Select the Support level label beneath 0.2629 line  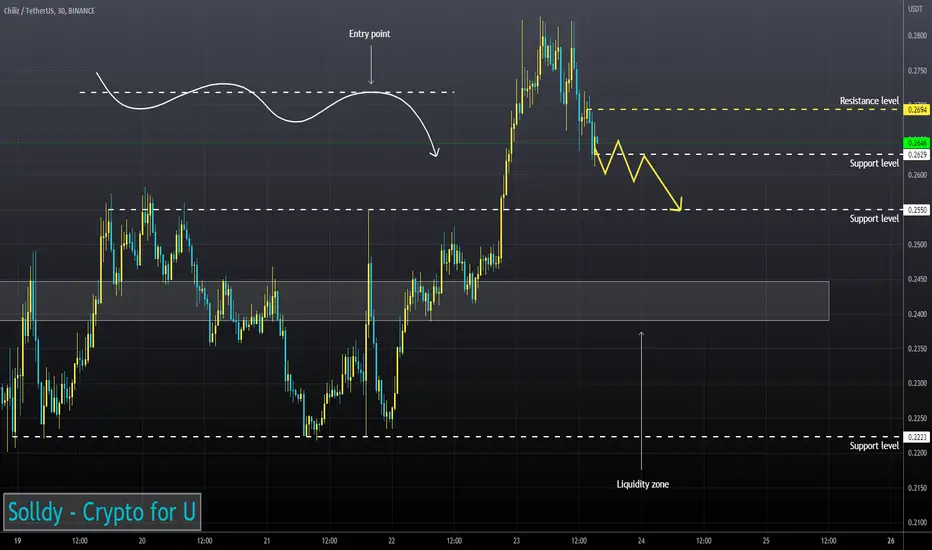[874, 164]
